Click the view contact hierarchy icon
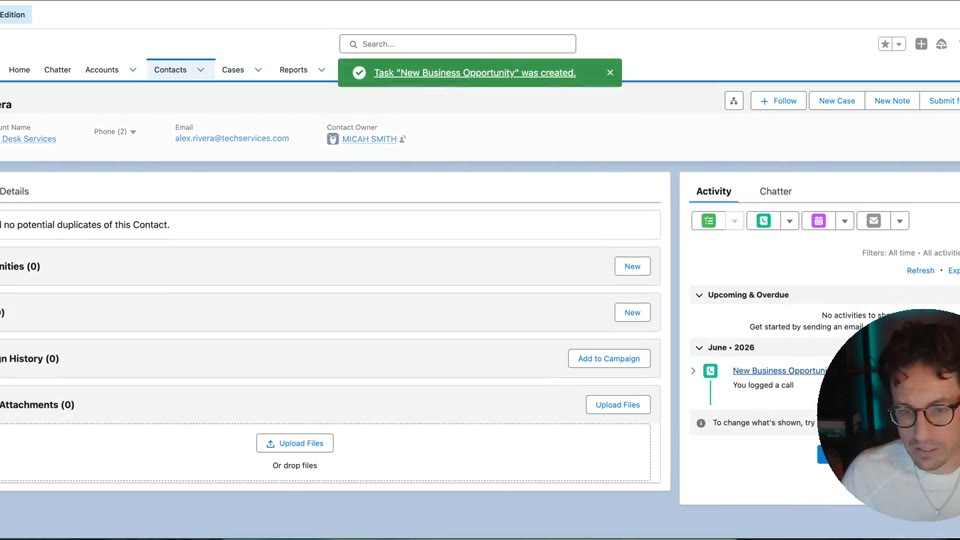 coord(733,100)
